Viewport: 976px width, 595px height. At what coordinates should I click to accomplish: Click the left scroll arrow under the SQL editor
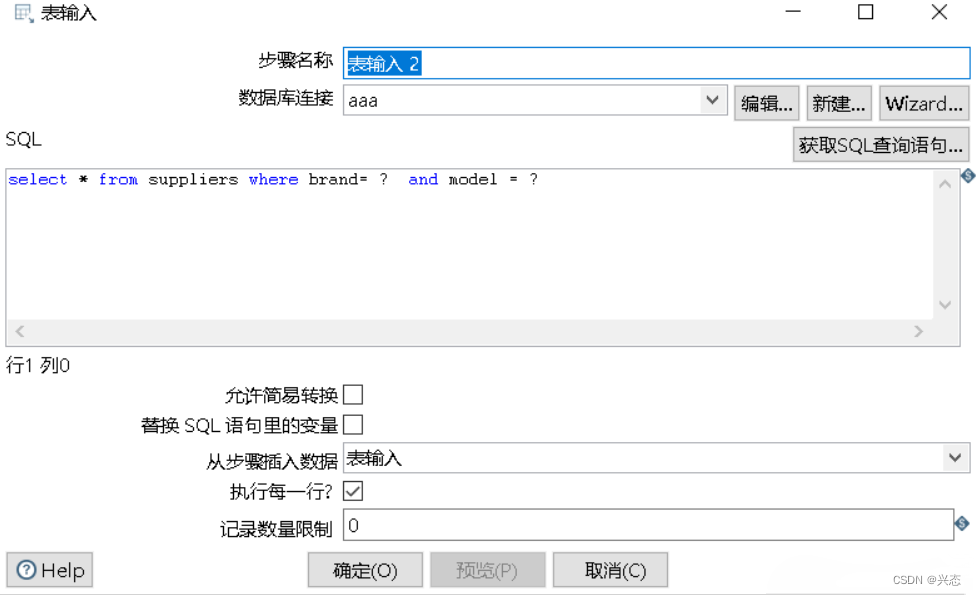point(19,331)
